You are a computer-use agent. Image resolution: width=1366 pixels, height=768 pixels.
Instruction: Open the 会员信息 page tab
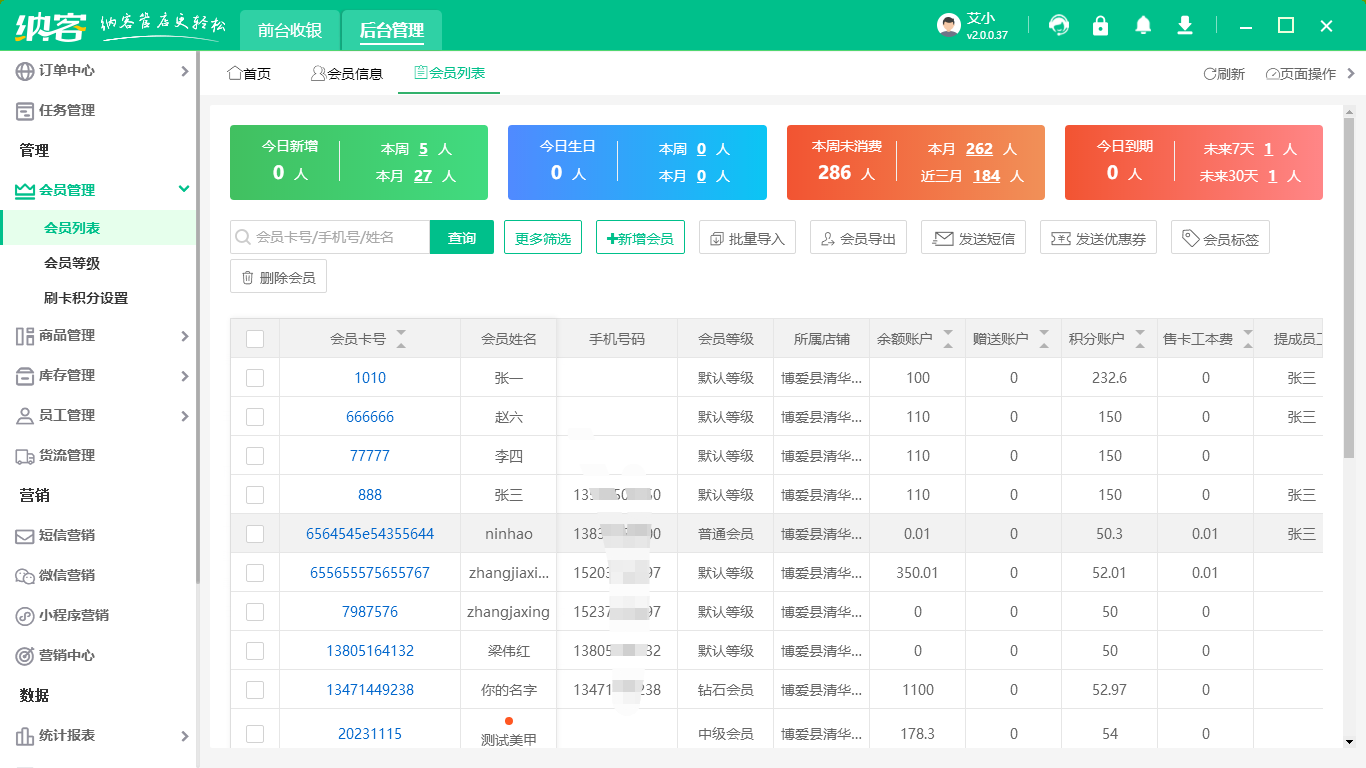347,74
